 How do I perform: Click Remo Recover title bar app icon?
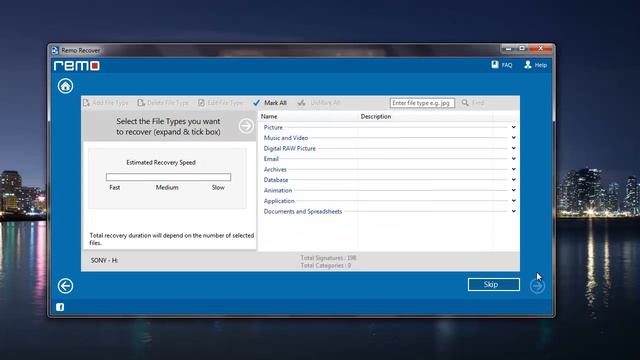[55, 51]
